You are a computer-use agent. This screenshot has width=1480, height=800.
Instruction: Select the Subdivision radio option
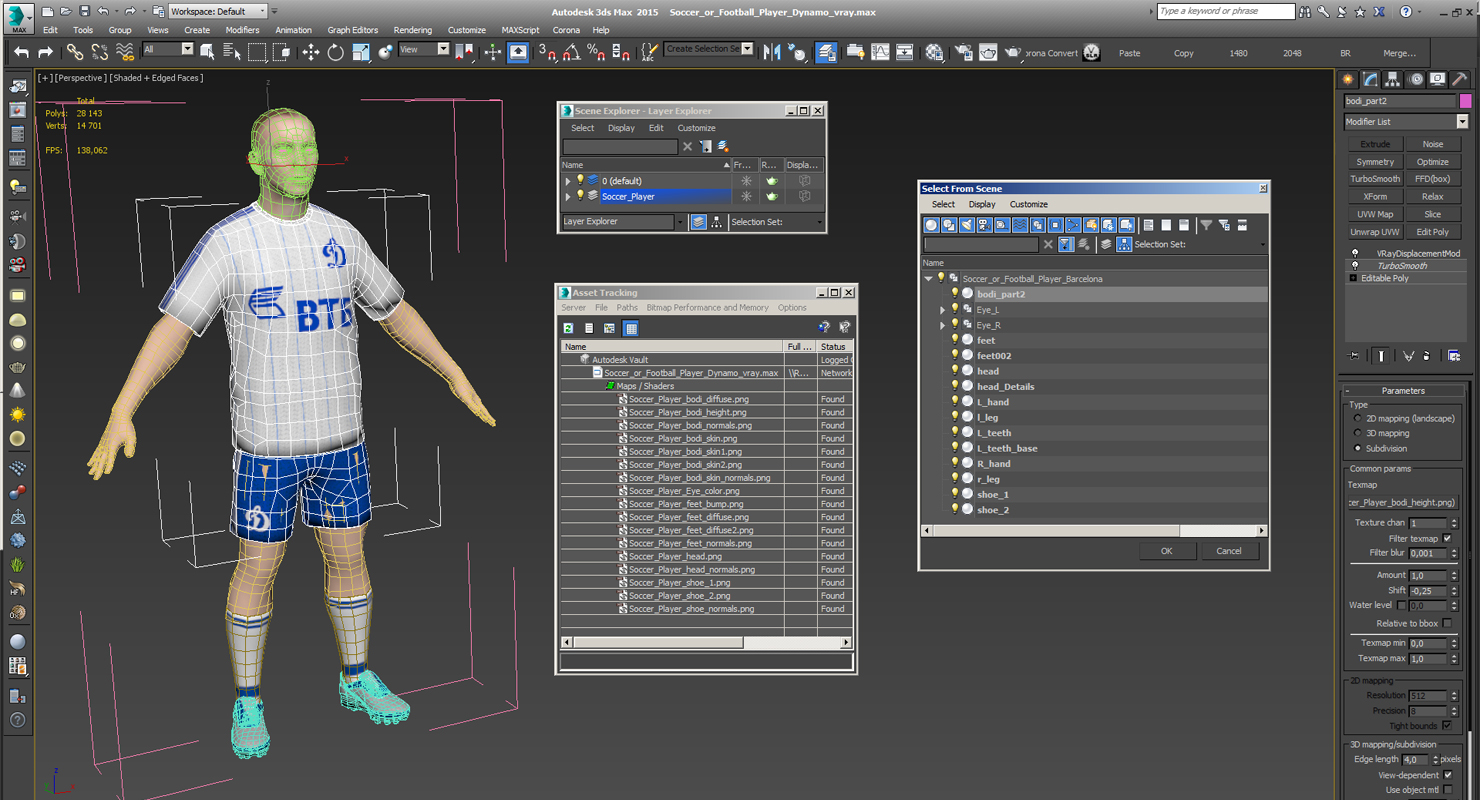pos(1357,448)
